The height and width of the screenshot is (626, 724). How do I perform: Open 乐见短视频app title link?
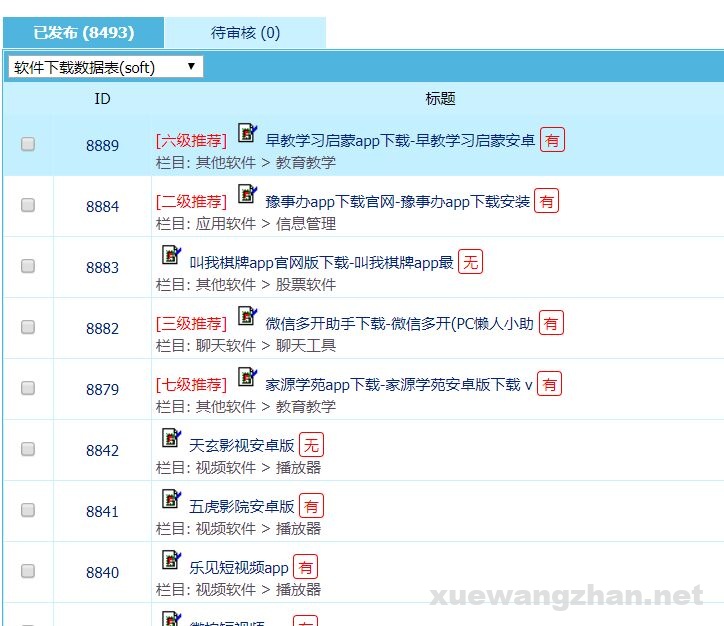pos(239,567)
